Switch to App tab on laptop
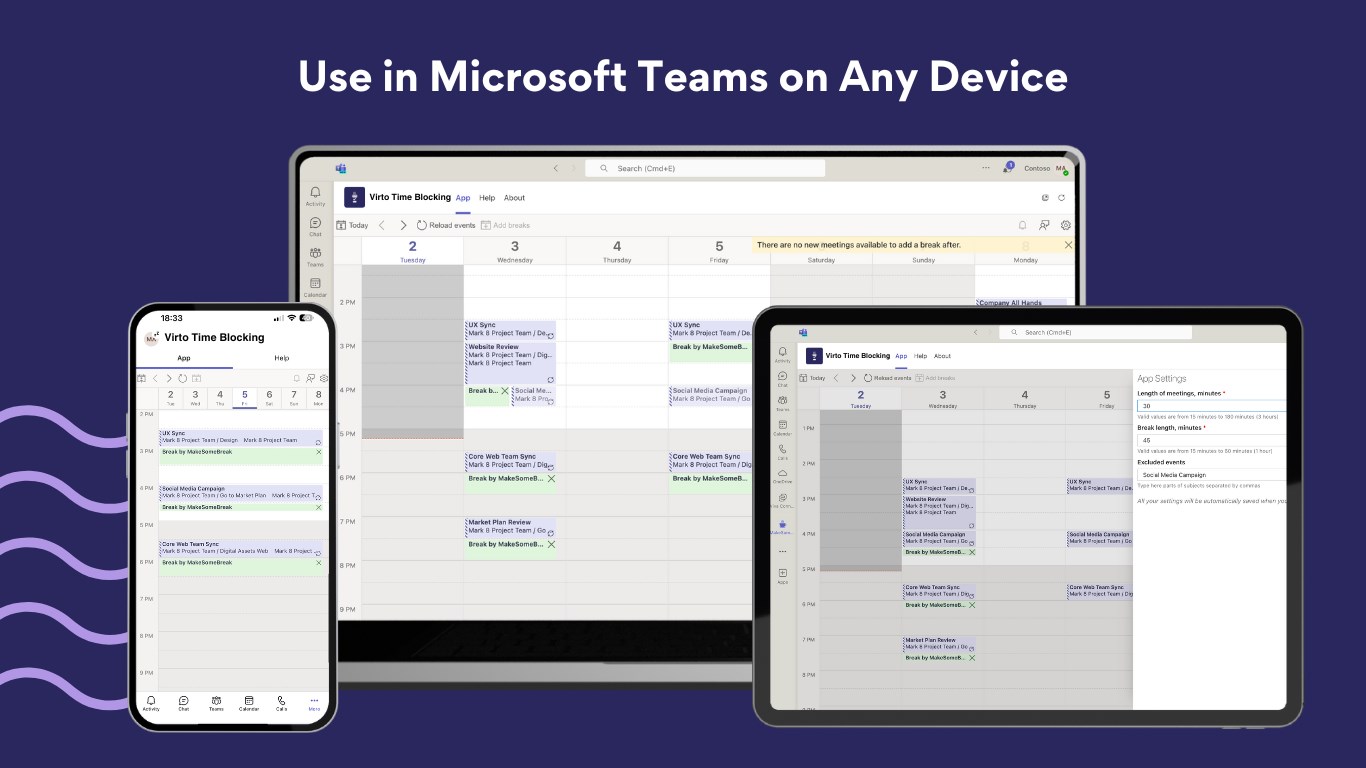 tap(463, 198)
